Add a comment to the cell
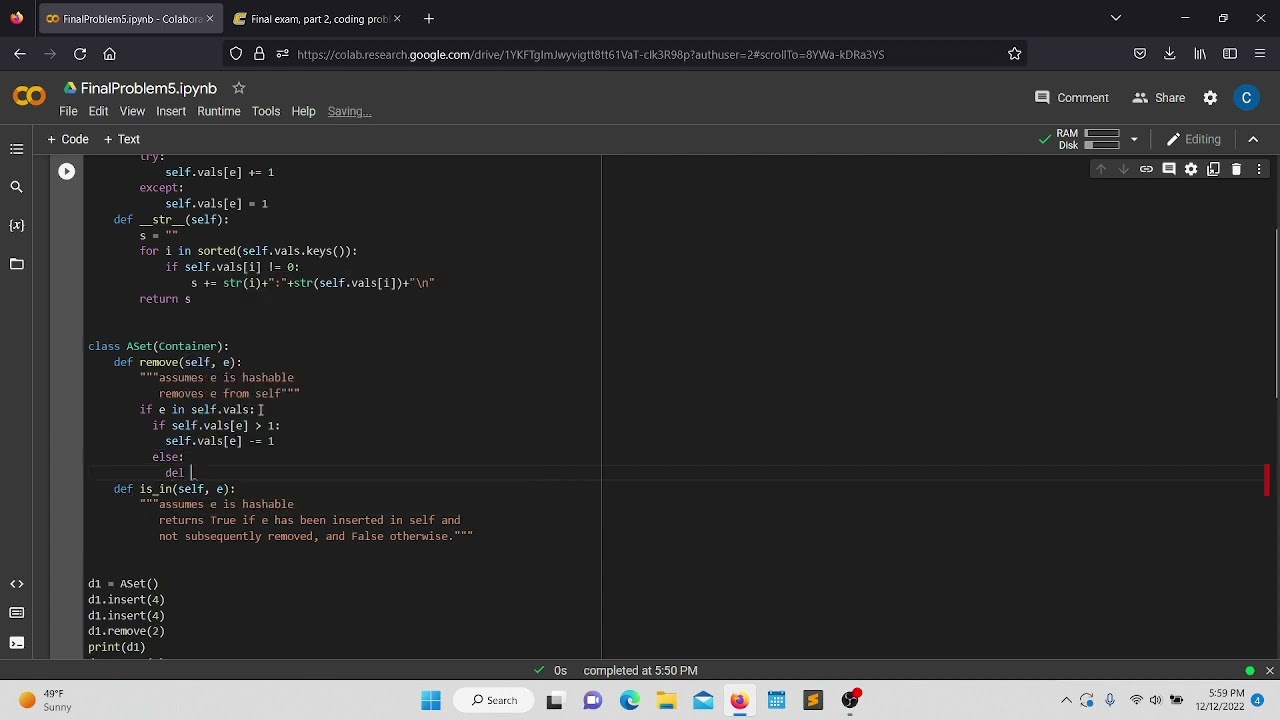1280x720 pixels. pyautogui.click(x=1168, y=169)
